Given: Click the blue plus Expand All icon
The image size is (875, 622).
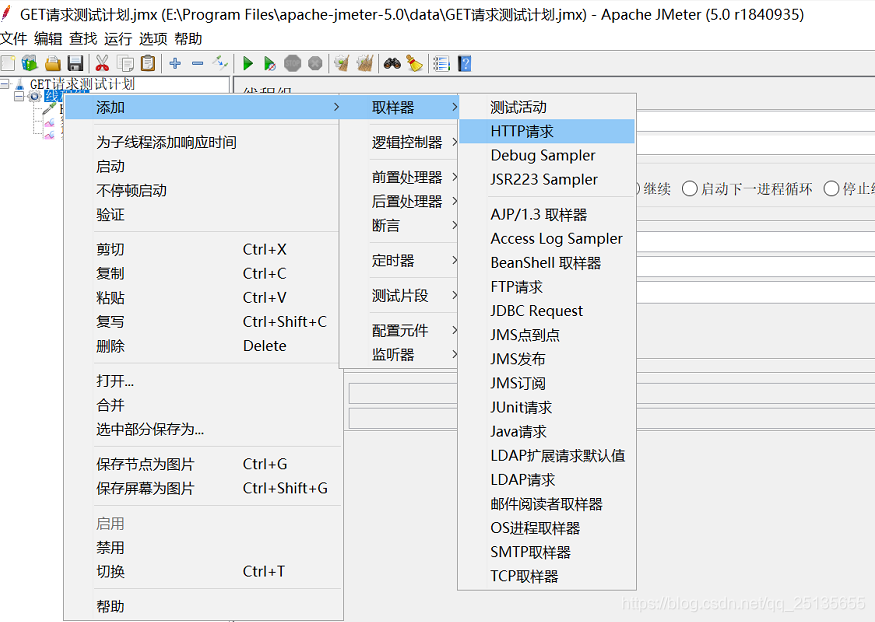Looking at the screenshot, I should 175,63.
